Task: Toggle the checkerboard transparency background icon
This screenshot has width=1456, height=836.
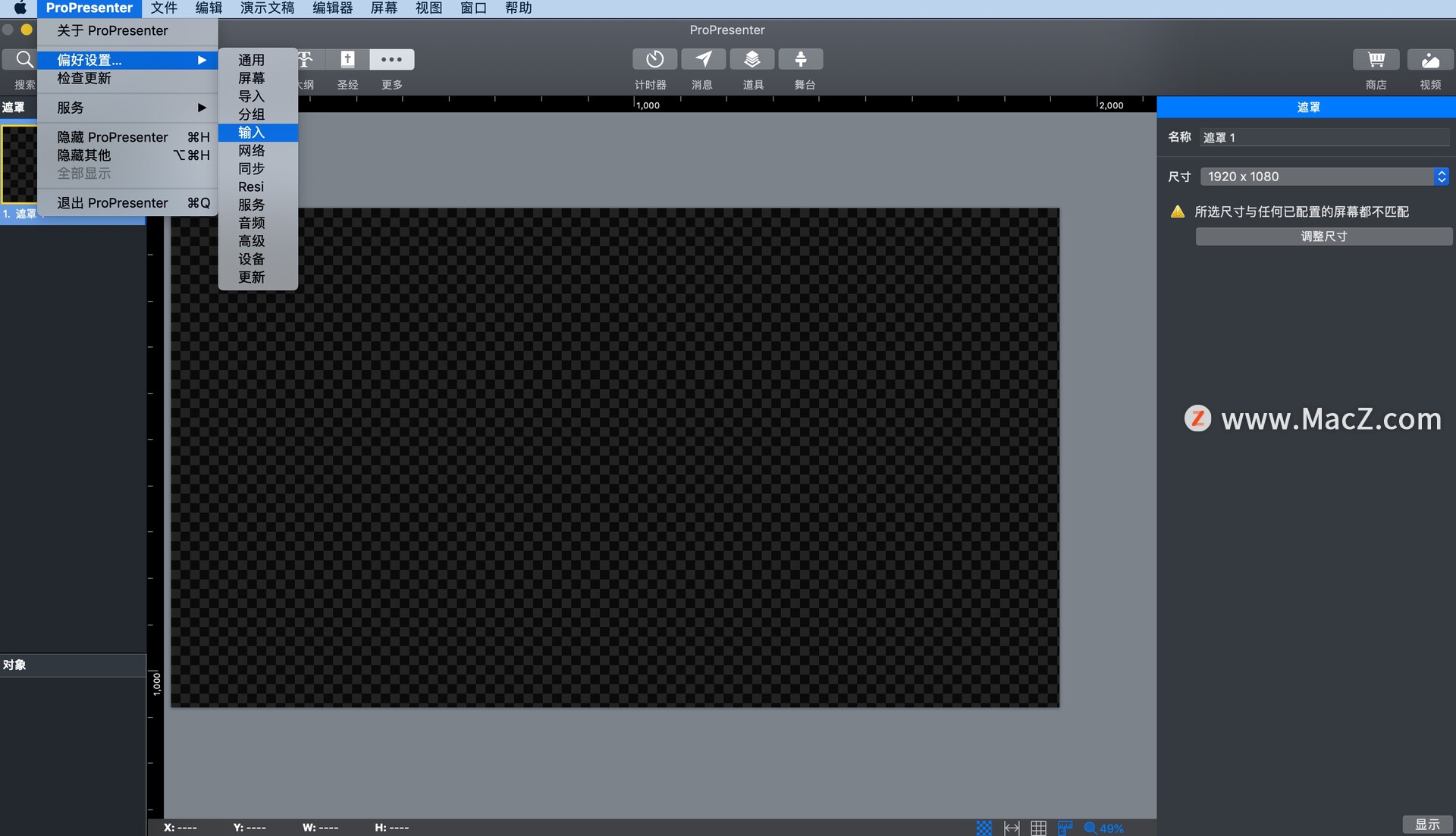Action: coord(984,828)
